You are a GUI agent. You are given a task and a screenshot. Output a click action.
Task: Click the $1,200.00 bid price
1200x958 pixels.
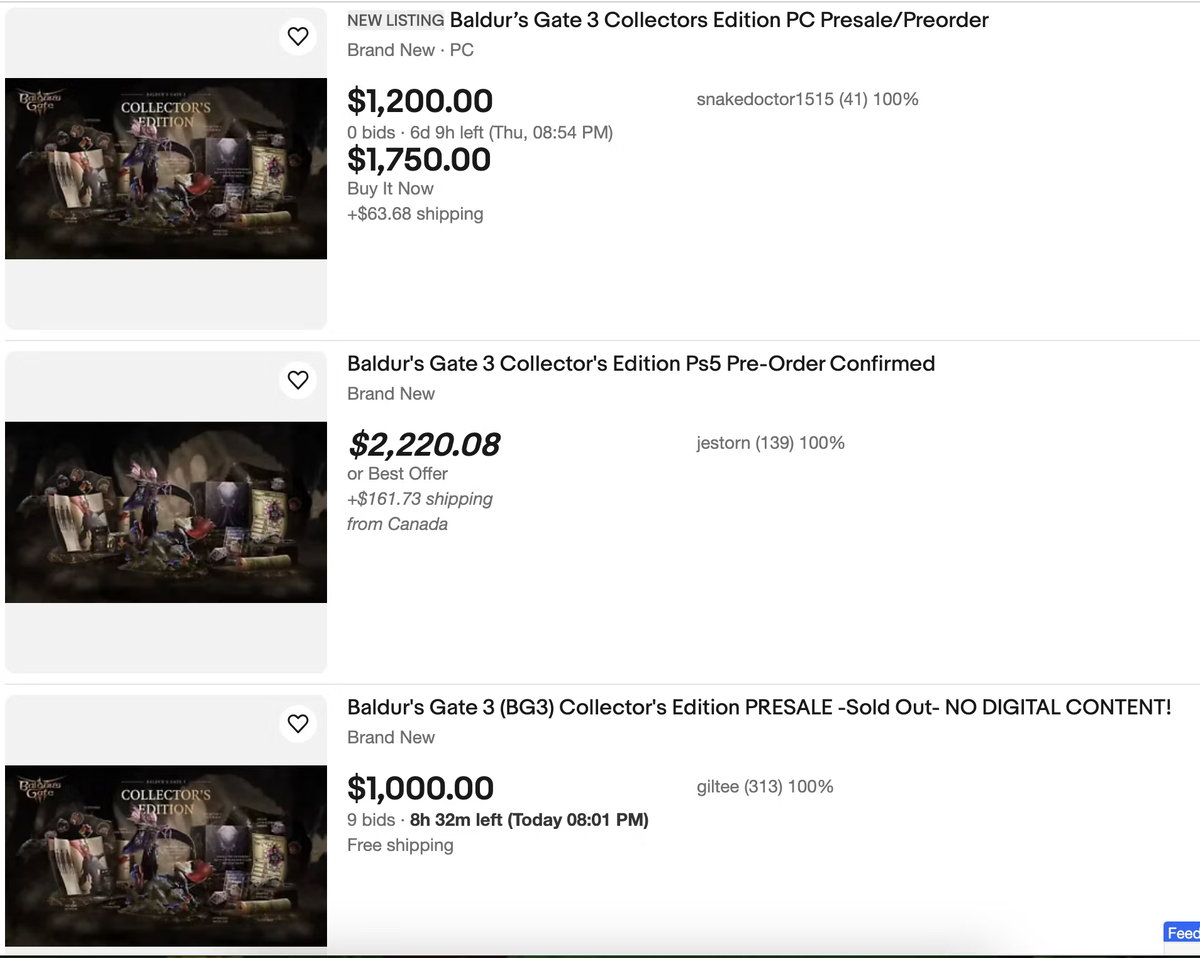[420, 101]
